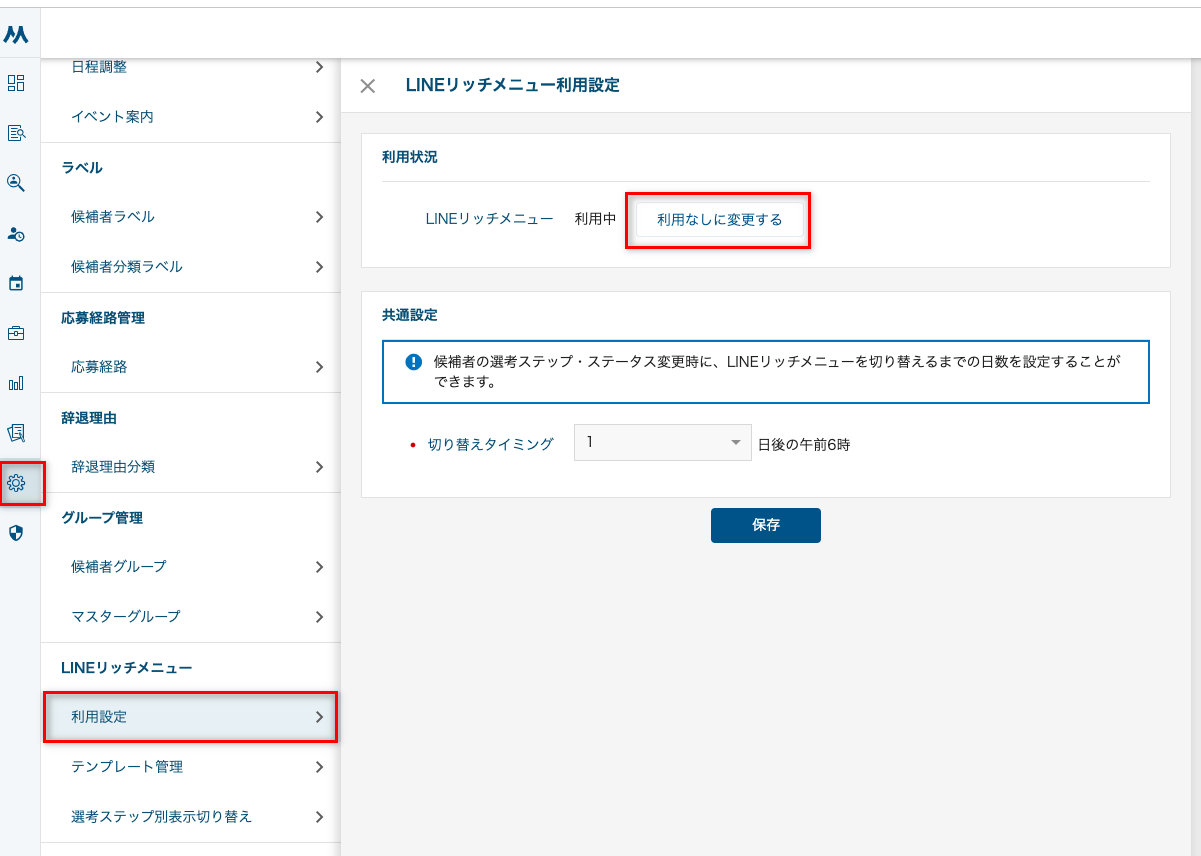This screenshot has width=1201, height=856.
Task: Click the logo icon at top of sidebar
Action: click(16, 35)
